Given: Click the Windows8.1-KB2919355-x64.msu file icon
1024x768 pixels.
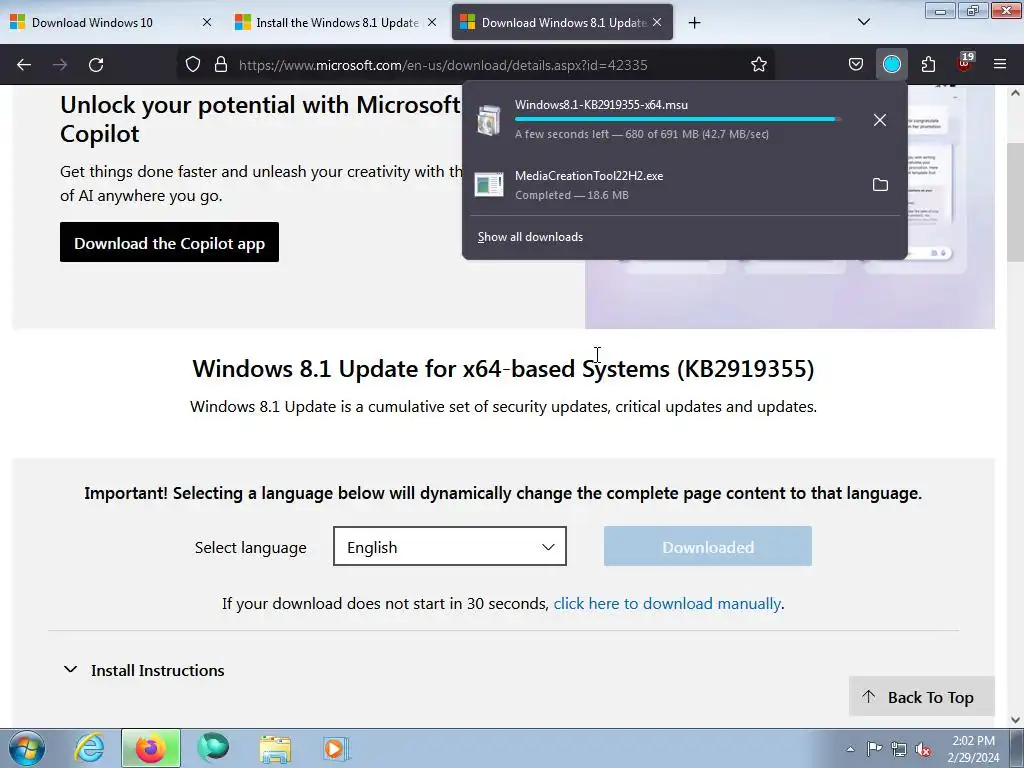Looking at the screenshot, I should 488,120.
